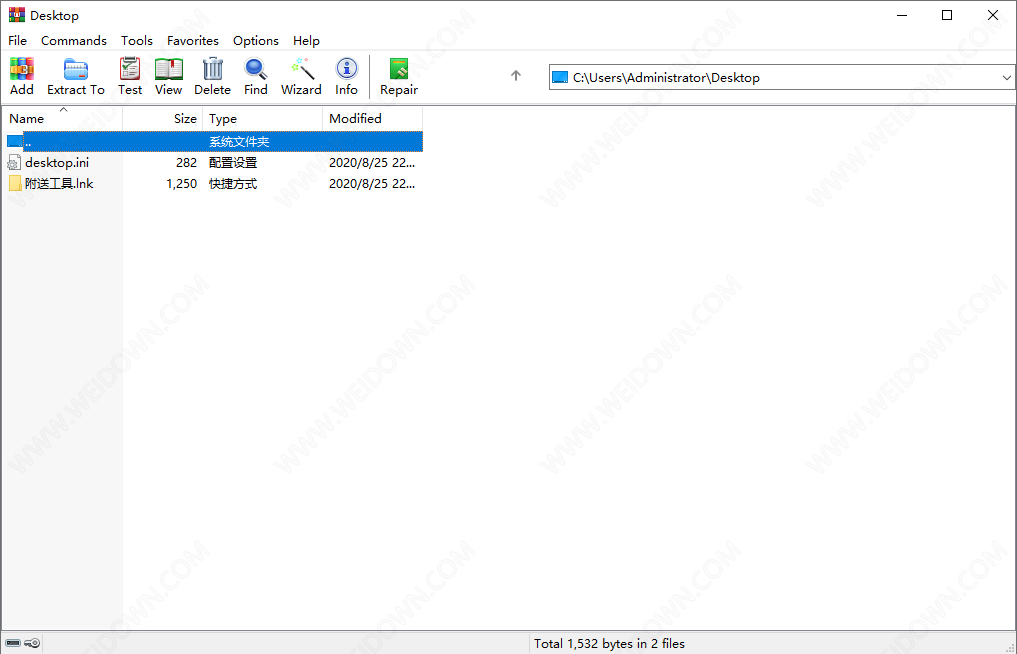Image resolution: width=1017 pixels, height=654 pixels.
Task: Click the key password icon in status bar
Action: 32,643
